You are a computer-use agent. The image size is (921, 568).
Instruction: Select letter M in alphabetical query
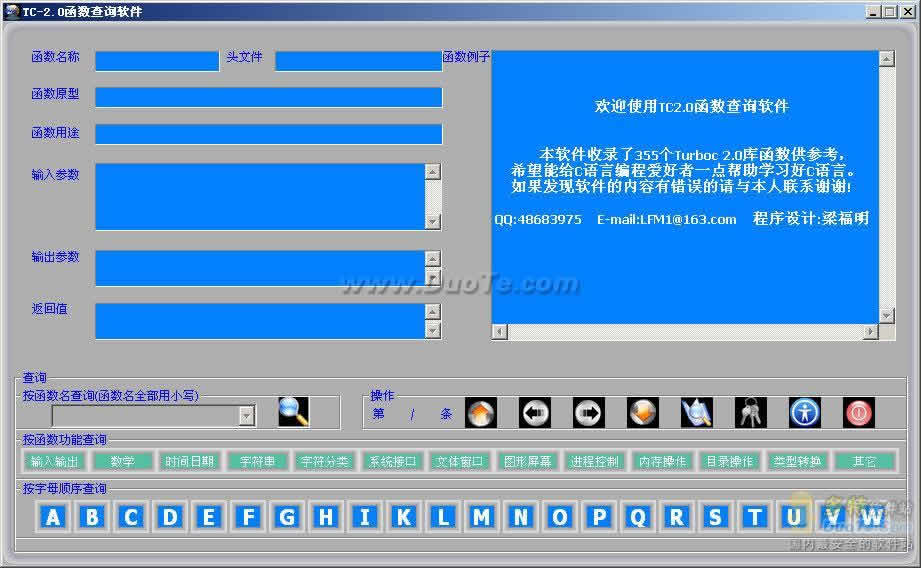click(x=482, y=517)
